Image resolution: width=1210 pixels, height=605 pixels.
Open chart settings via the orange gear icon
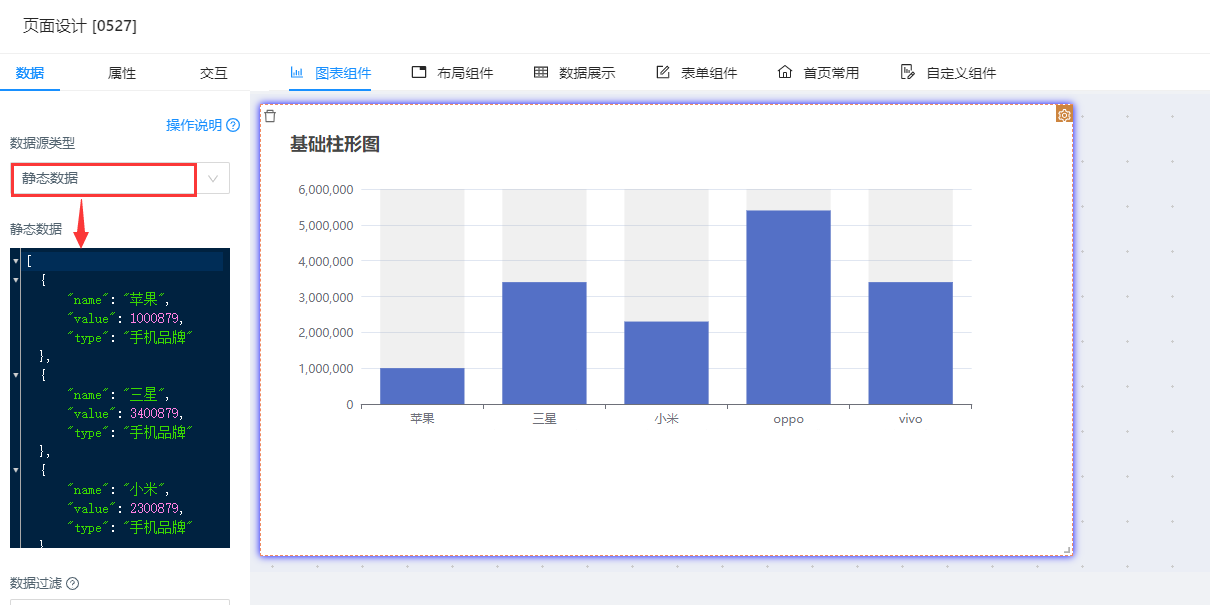tap(1064, 115)
